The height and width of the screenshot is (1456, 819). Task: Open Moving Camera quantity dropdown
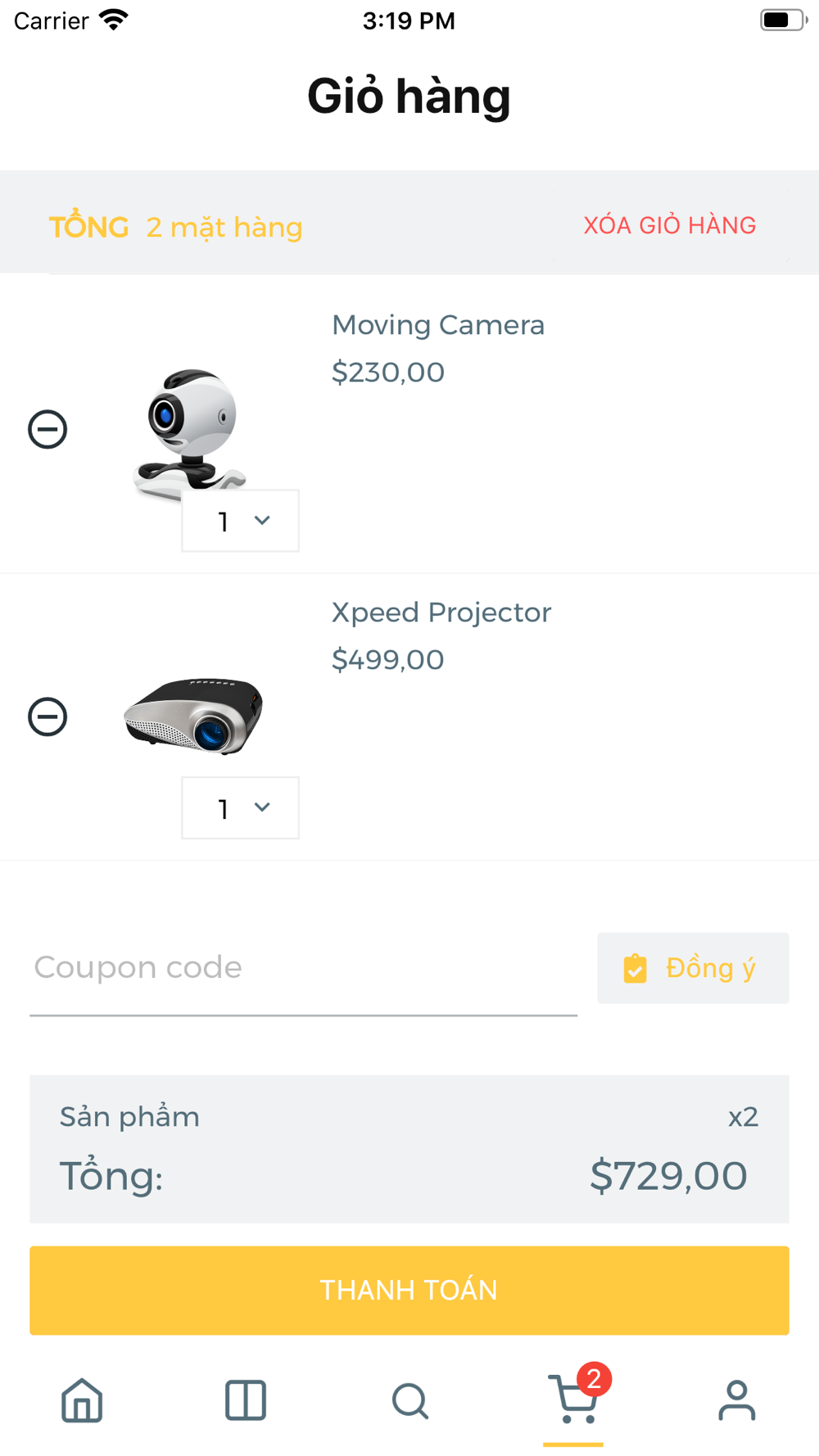(240, 521)
